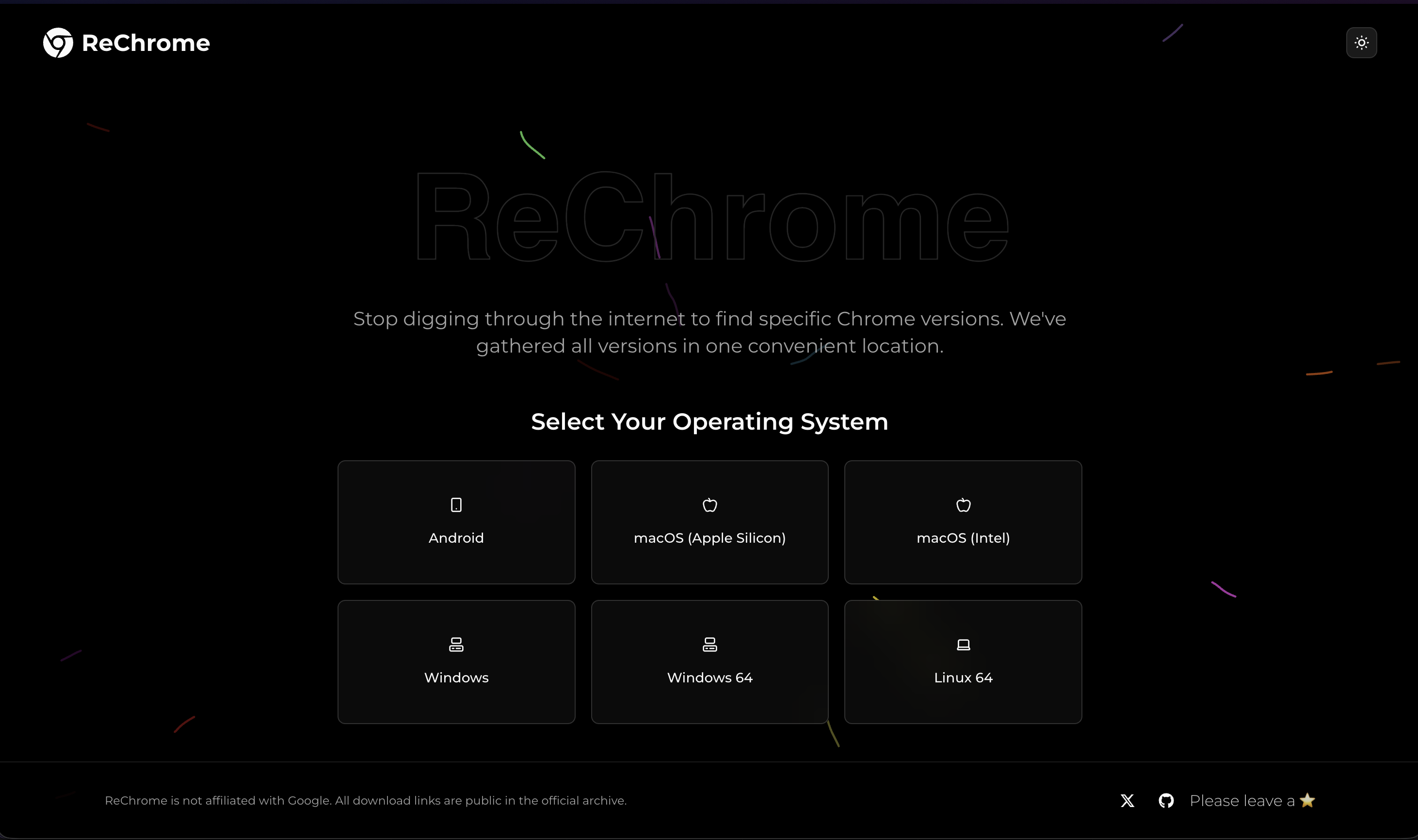The height and width of the screenshot is (840, 1418).
Task: Click the computer icon on Windows 64 card
Action: [x=709, y=644]
